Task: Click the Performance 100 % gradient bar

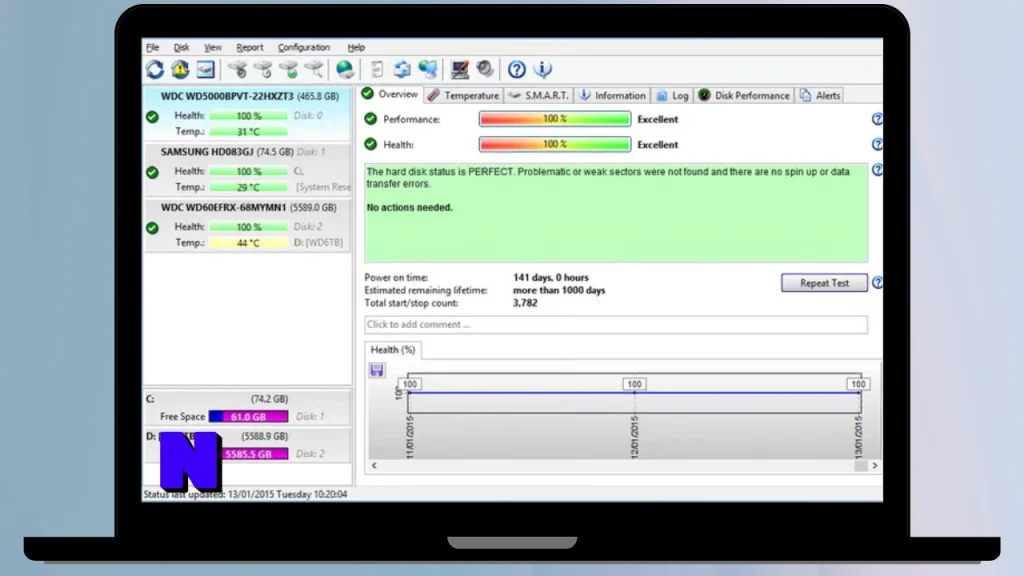Action: [x=555, y=119]
